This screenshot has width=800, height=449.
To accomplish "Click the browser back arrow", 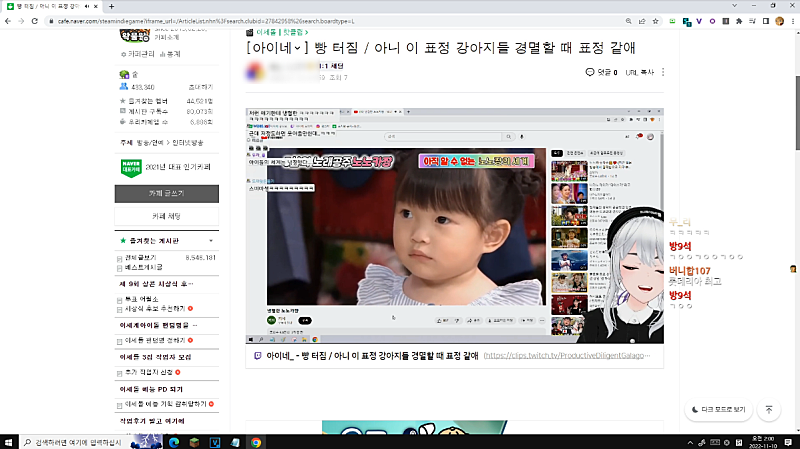I will point(8,21).
